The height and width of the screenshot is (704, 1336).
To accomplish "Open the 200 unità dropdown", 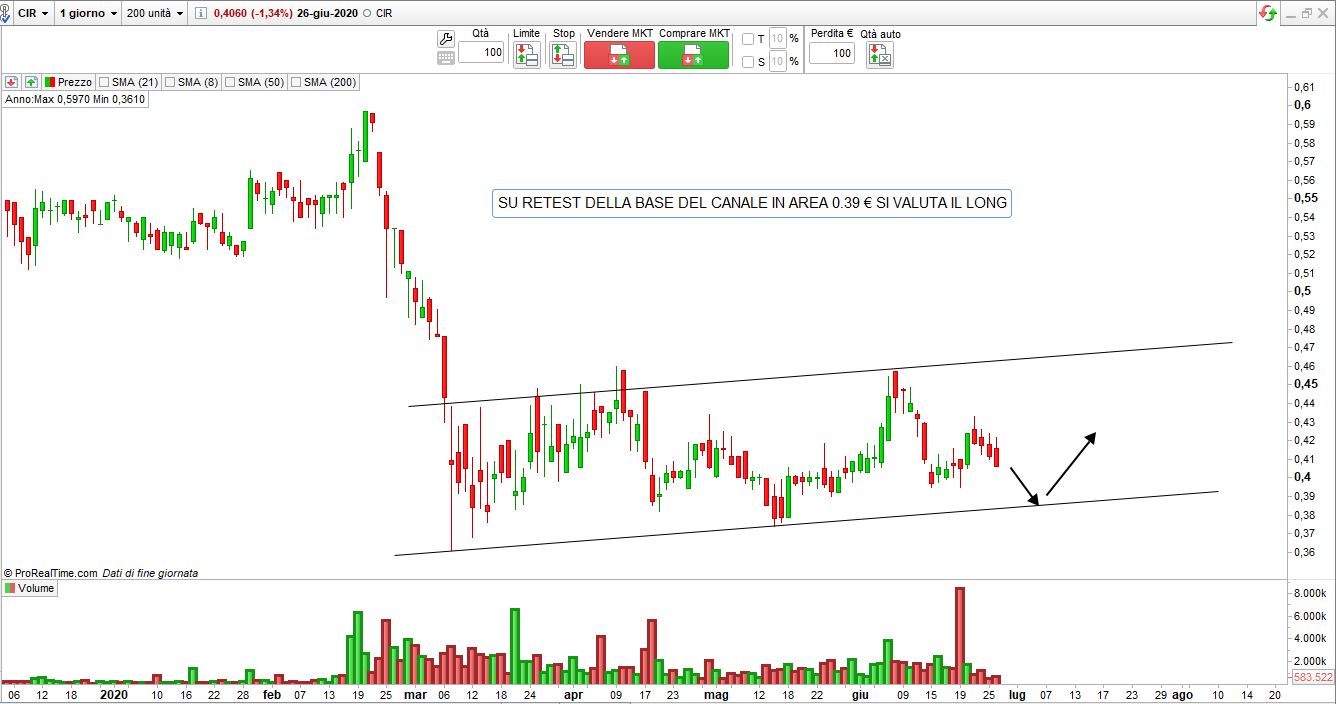I will click(x=157, y=13).
